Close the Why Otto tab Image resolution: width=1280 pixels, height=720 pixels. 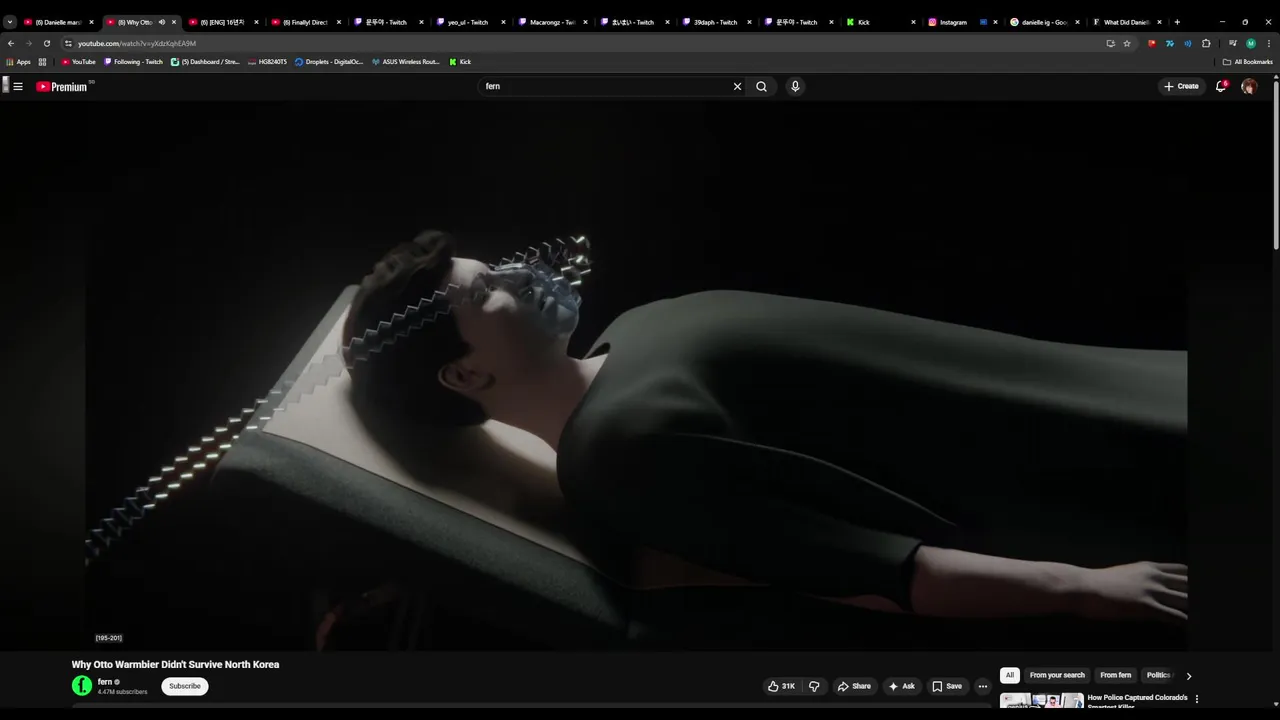[x=174, y=22]
